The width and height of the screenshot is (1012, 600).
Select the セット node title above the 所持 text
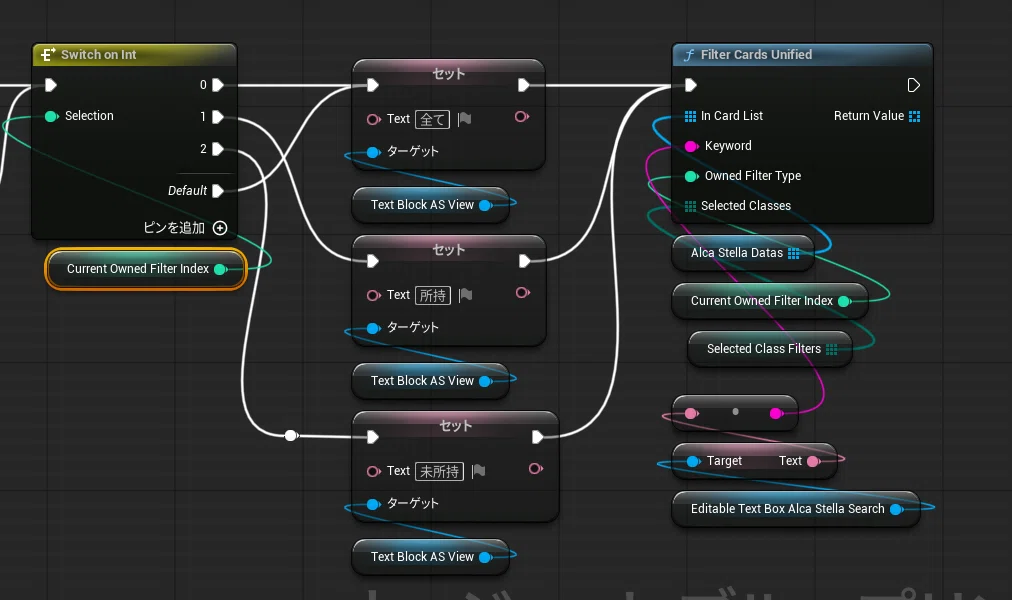point(449,250)
